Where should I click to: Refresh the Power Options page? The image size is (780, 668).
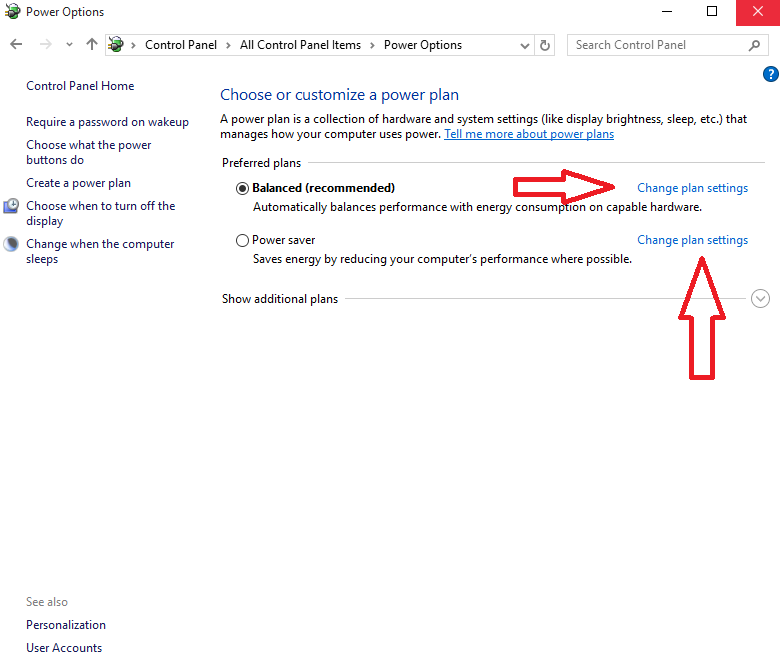click(545, 45)
